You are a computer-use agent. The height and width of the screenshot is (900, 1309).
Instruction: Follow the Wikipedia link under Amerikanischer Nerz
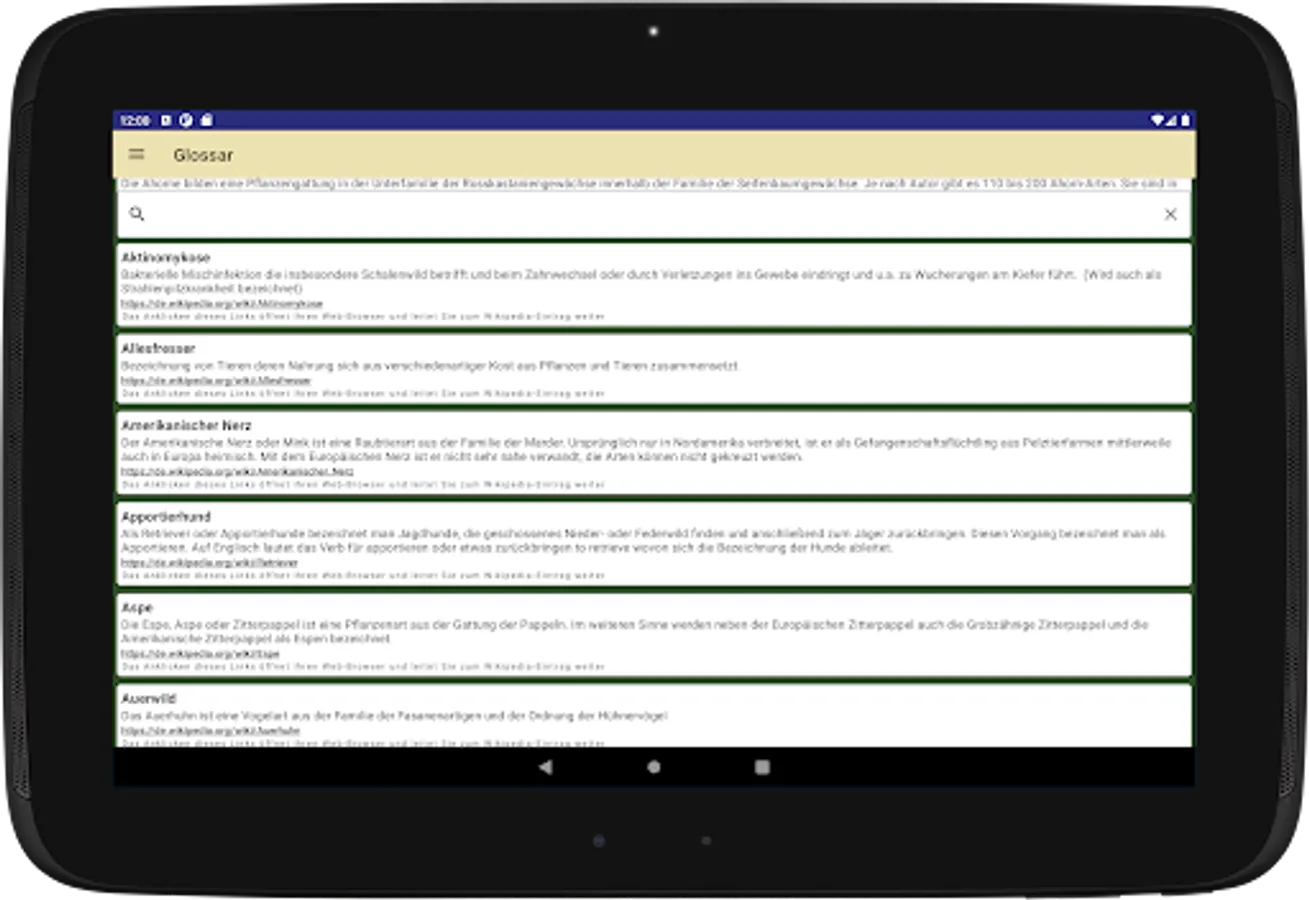[238, 471]
